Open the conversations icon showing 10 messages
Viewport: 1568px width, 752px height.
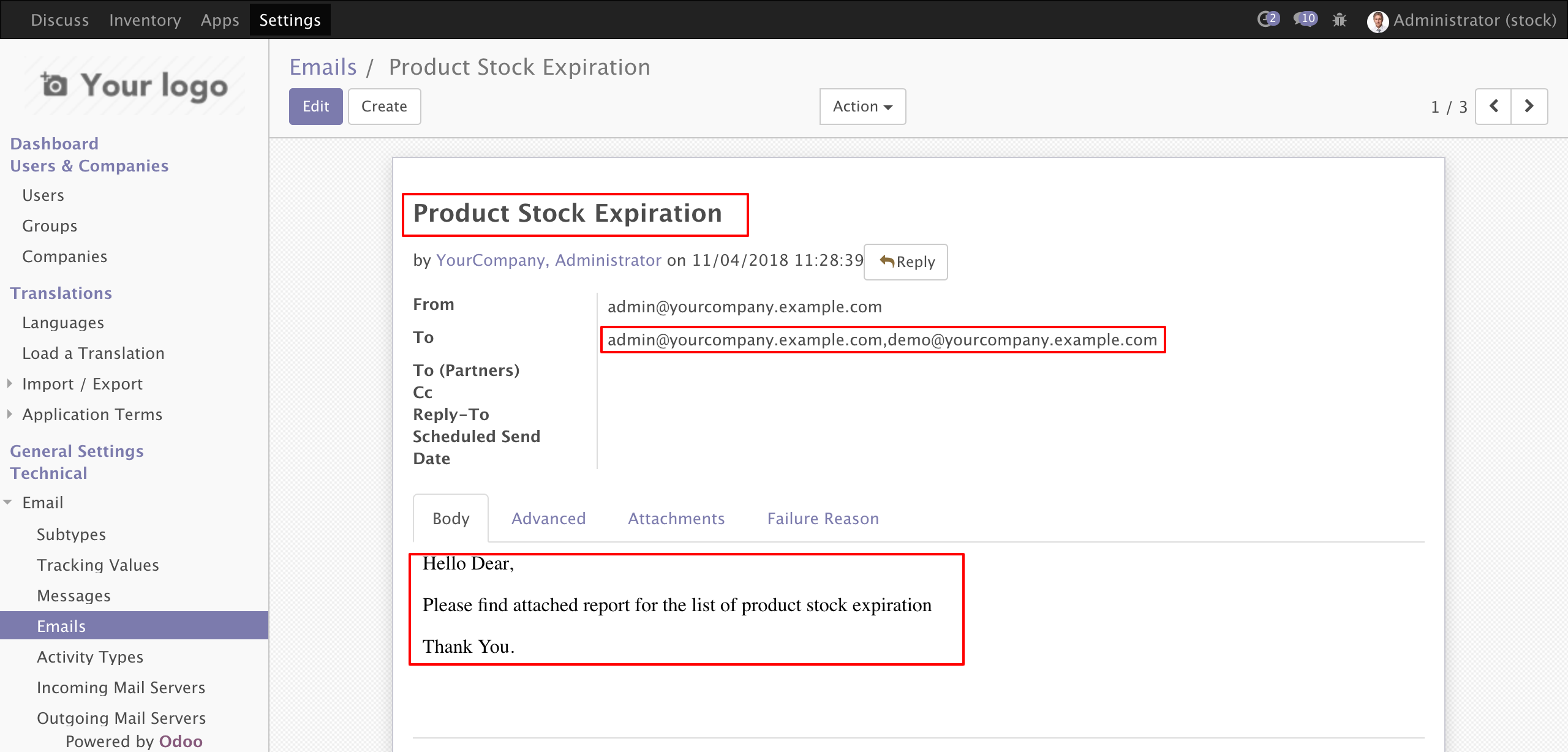pos(1305,20)
